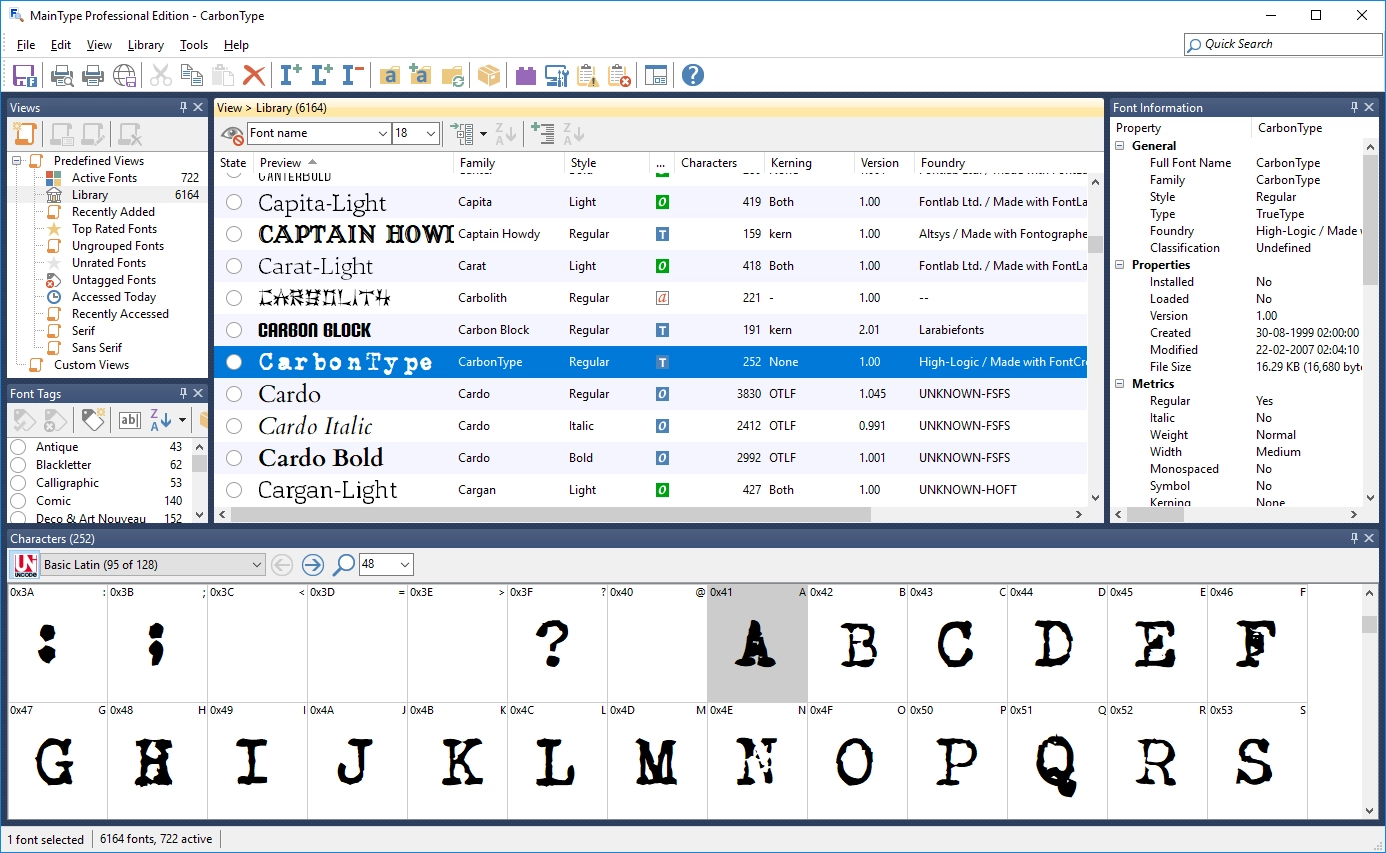Viewport: 1386px width, 853px height.
Task: Open Help via the blue question mark
Action: click(692, 75)
